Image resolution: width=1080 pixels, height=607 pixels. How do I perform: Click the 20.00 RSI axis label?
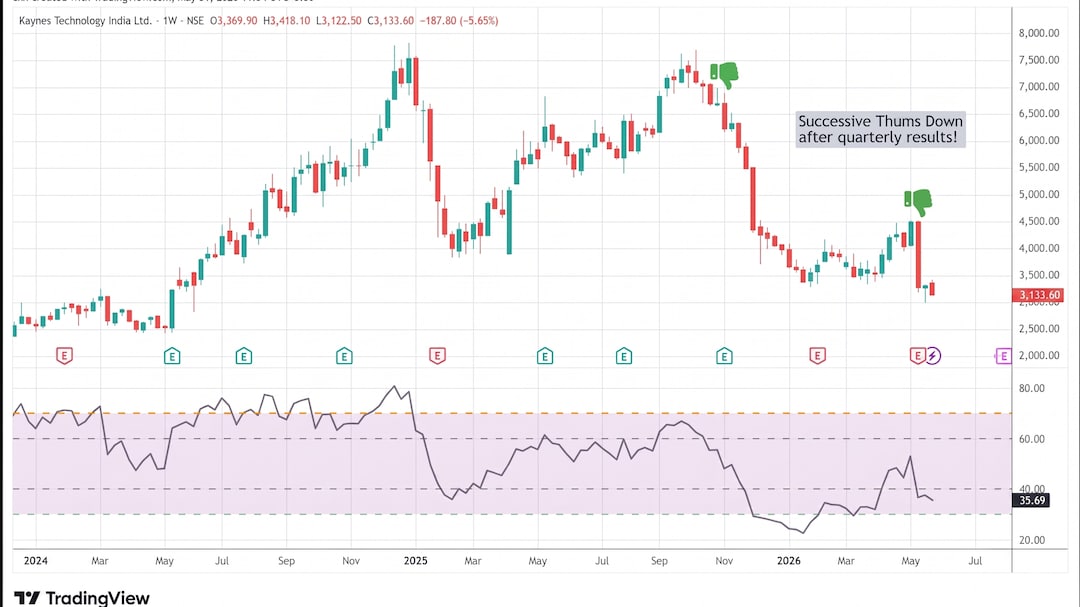(1032, 540)
